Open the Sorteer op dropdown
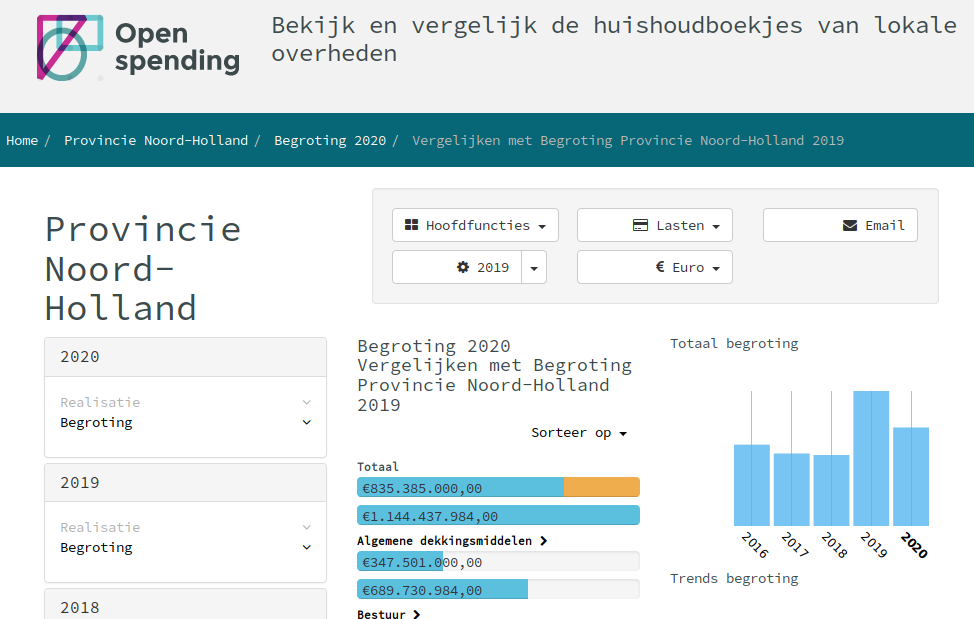This screenshot has height=619, width=974. 579,432
